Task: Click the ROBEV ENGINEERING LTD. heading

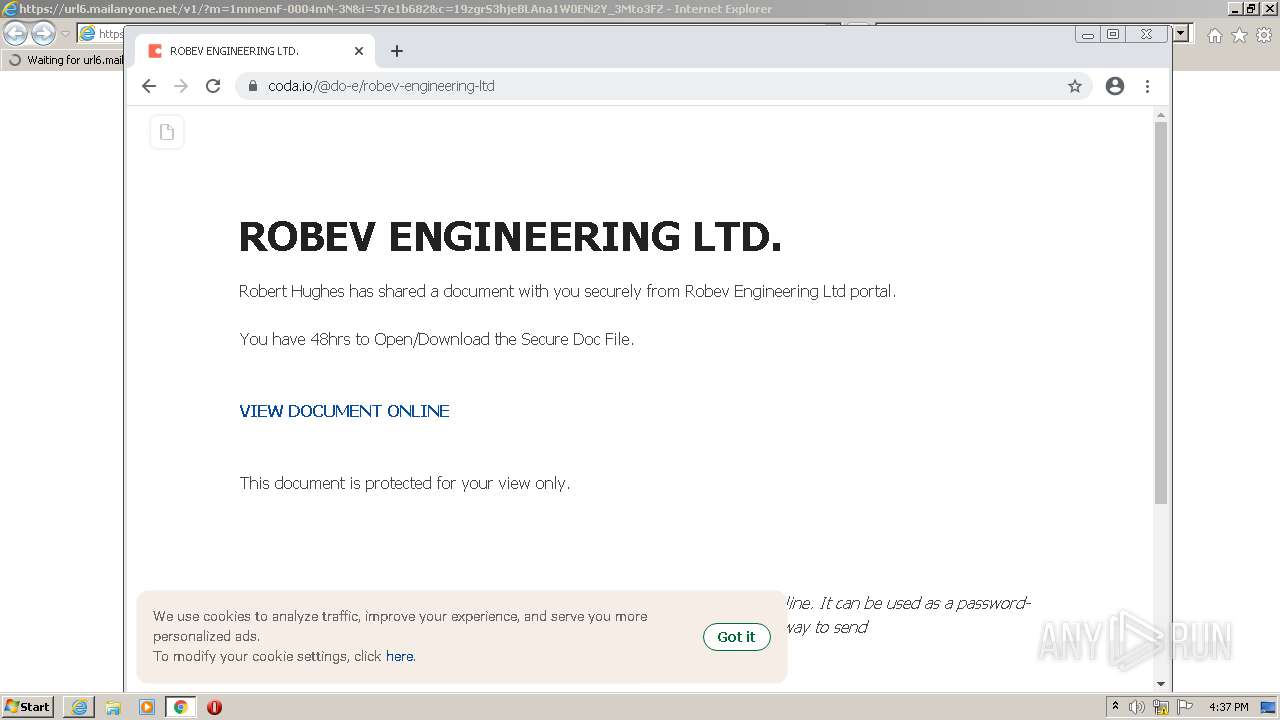Action: point(510,238)
